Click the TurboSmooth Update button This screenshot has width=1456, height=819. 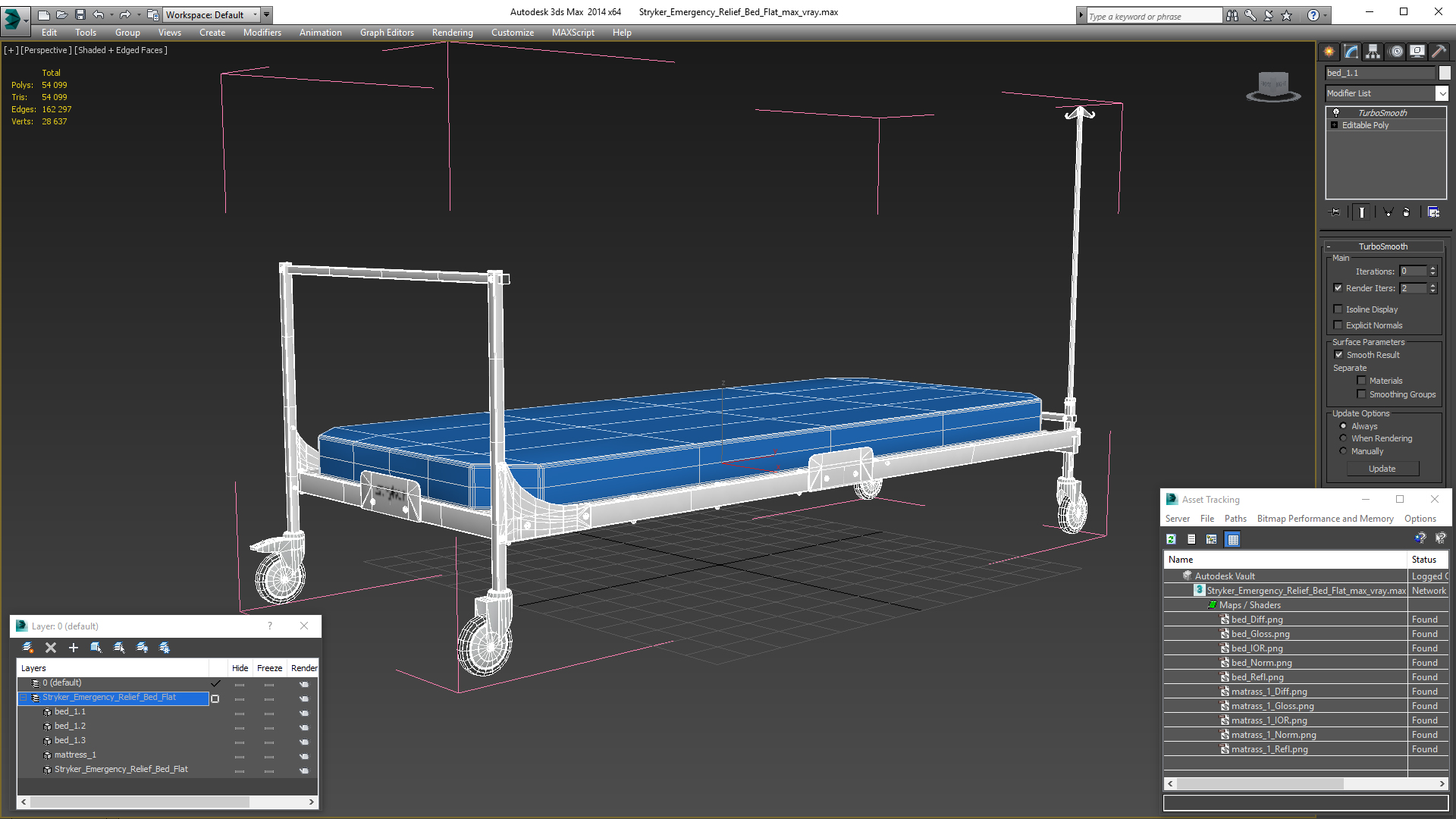tap(1382, 469)
